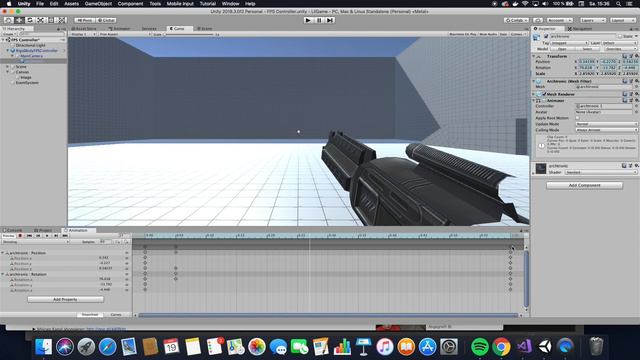Toggle animation recording with the red Record button
This screenshot has width=640, height=360.
click(20, 236)
